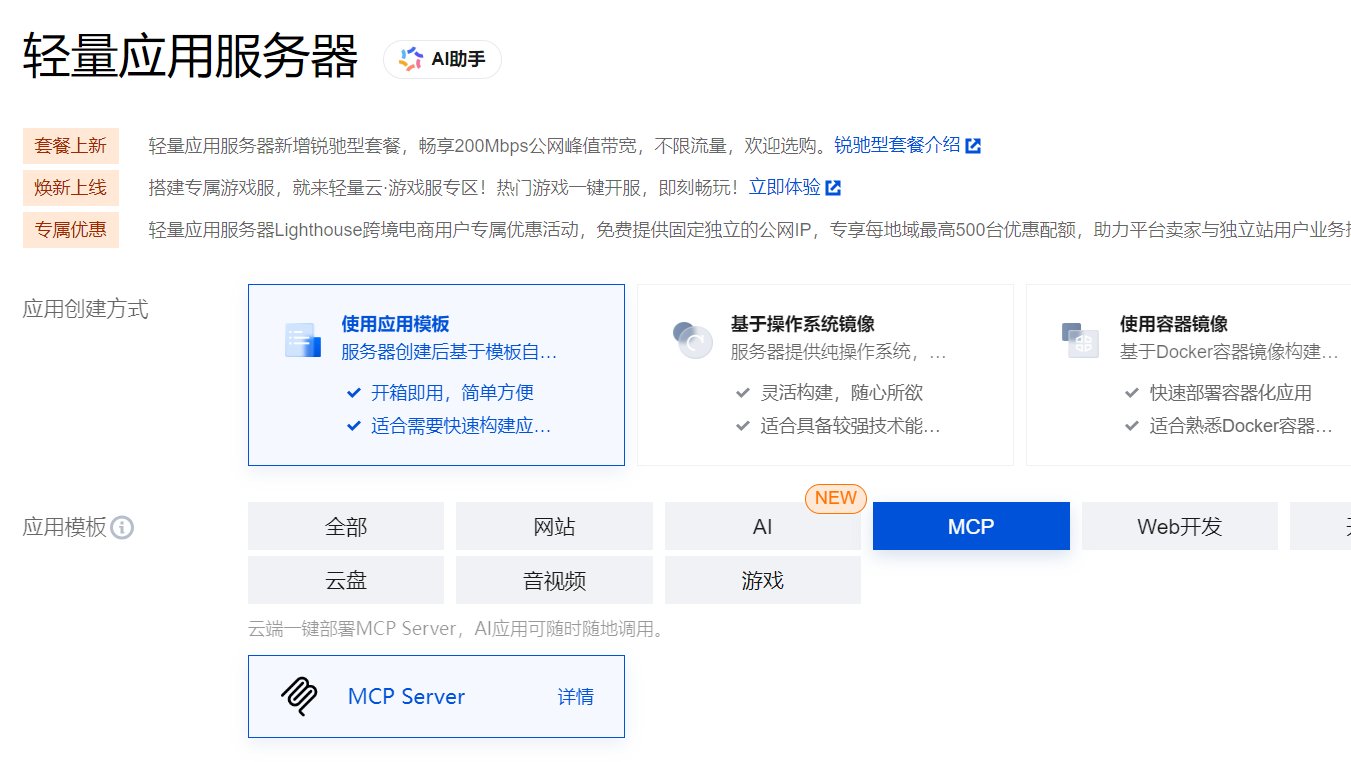Switch to the Web开发 template category
The height and width of the screenshot is (762, 1351).
(x=1180, y=526)
